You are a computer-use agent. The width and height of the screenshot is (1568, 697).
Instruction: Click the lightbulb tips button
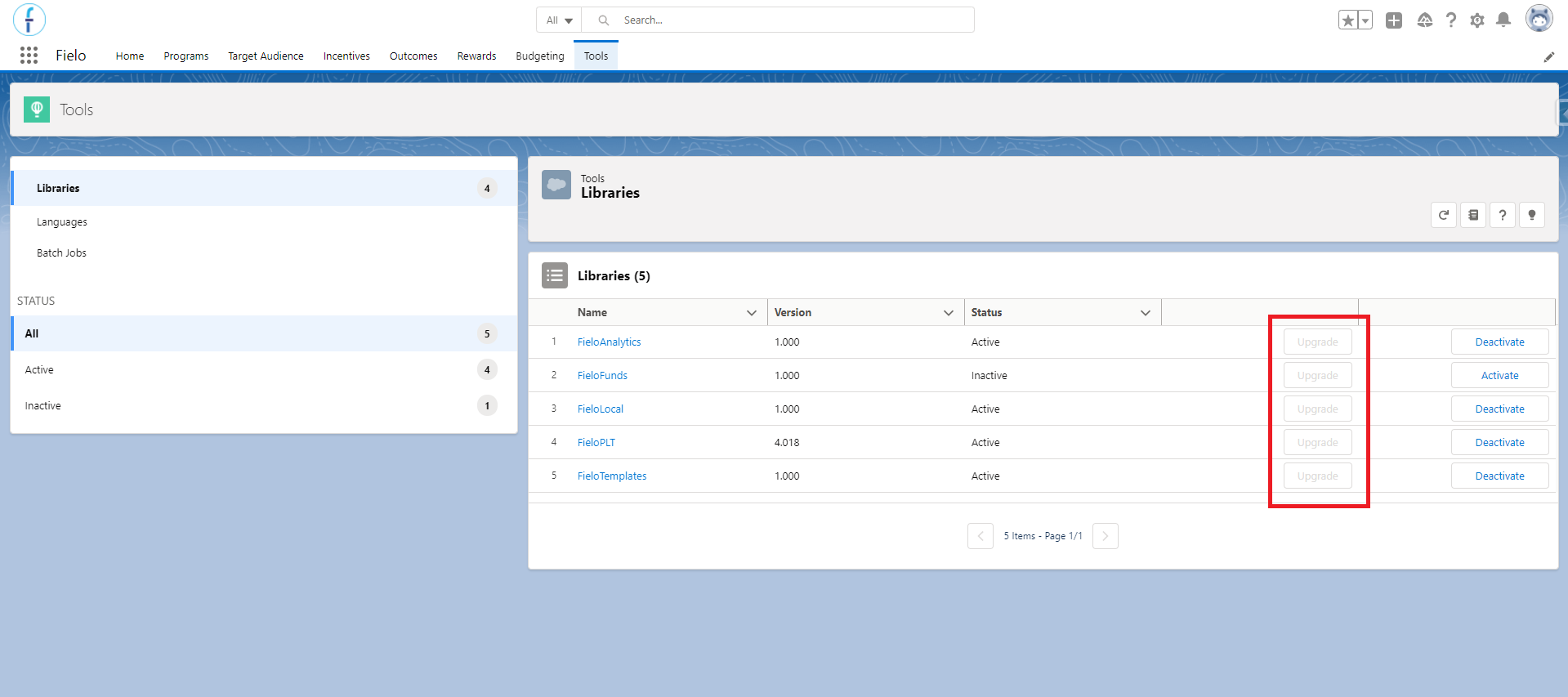pyautogui.click(x=1532, y=215)
